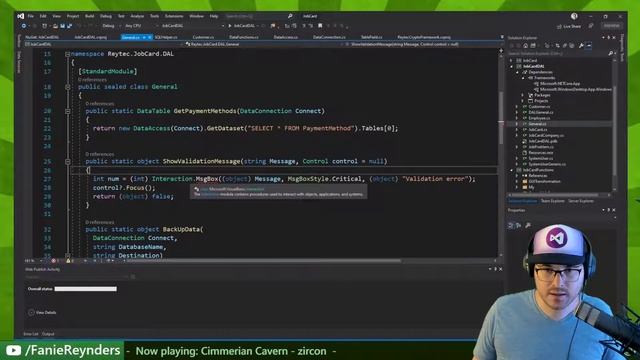The height and width of the screenshot is (360, 640).
Task: Select JobCardCompany.cs in Solution Explorer
Action: tap(546, 135)
